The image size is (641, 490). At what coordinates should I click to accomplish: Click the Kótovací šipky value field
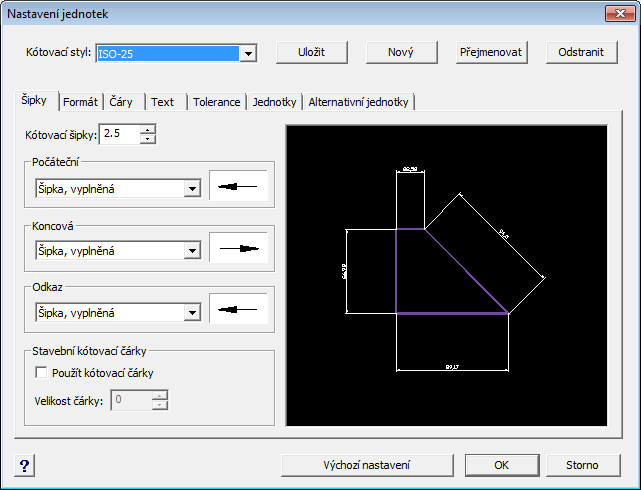[x=120, y=134]
